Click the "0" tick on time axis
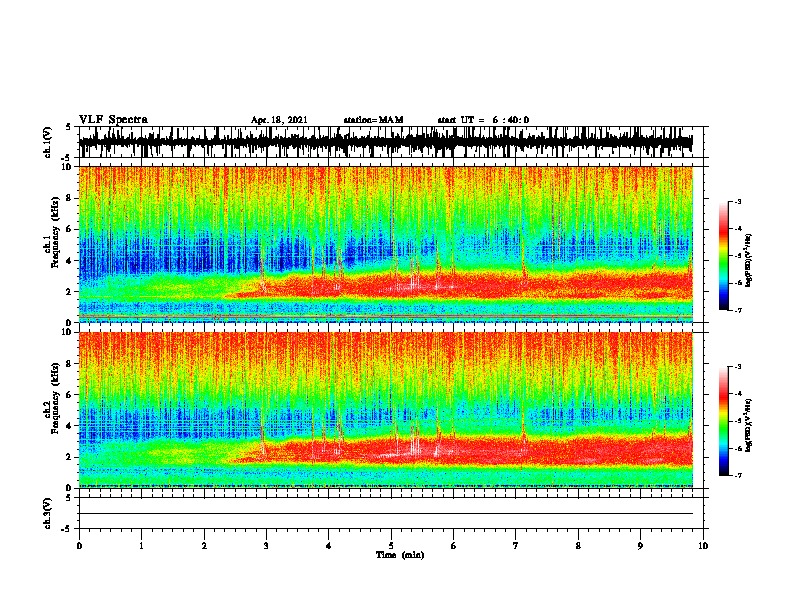Screen dimensions: 792x612 79,546
